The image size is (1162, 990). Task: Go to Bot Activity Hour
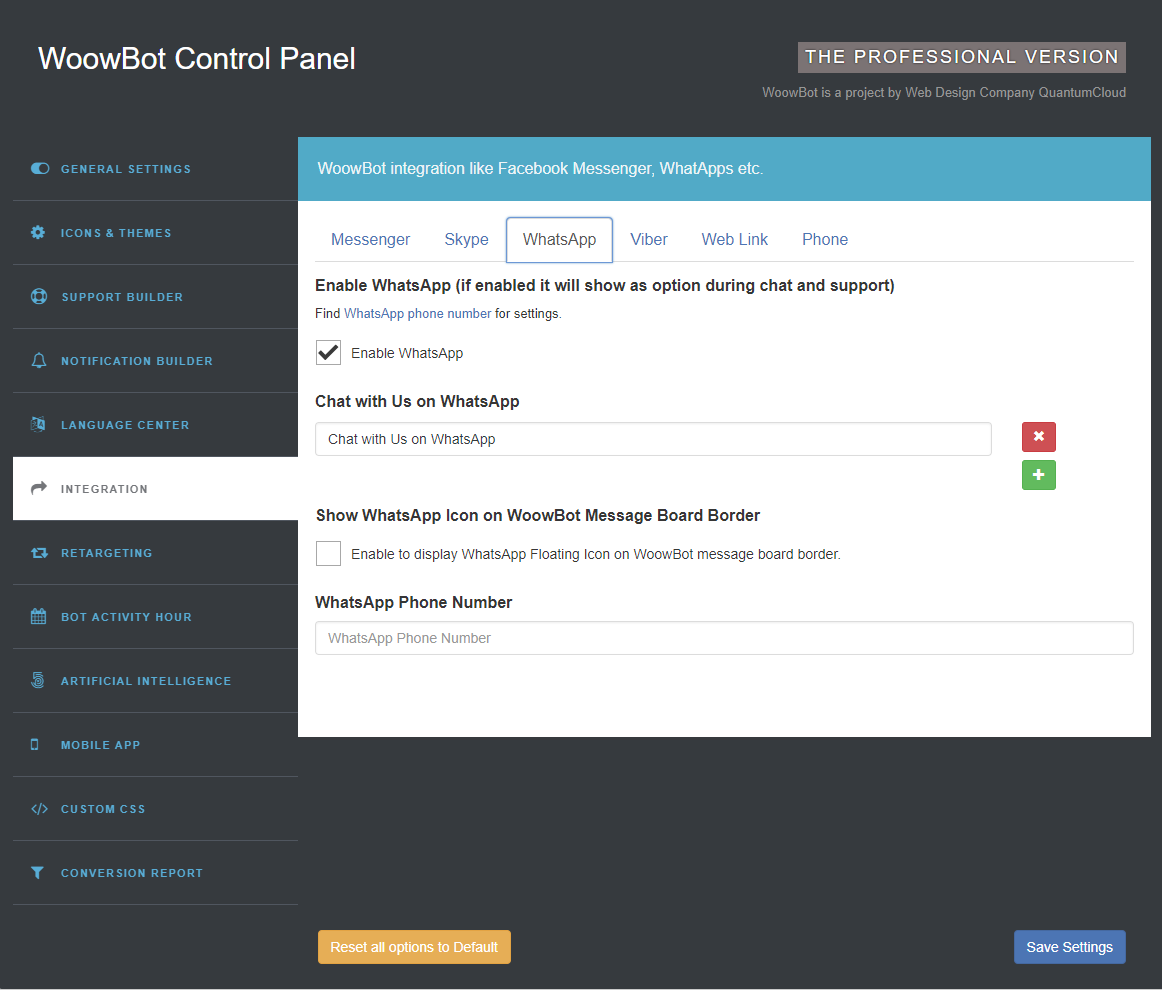pos(156,617)
